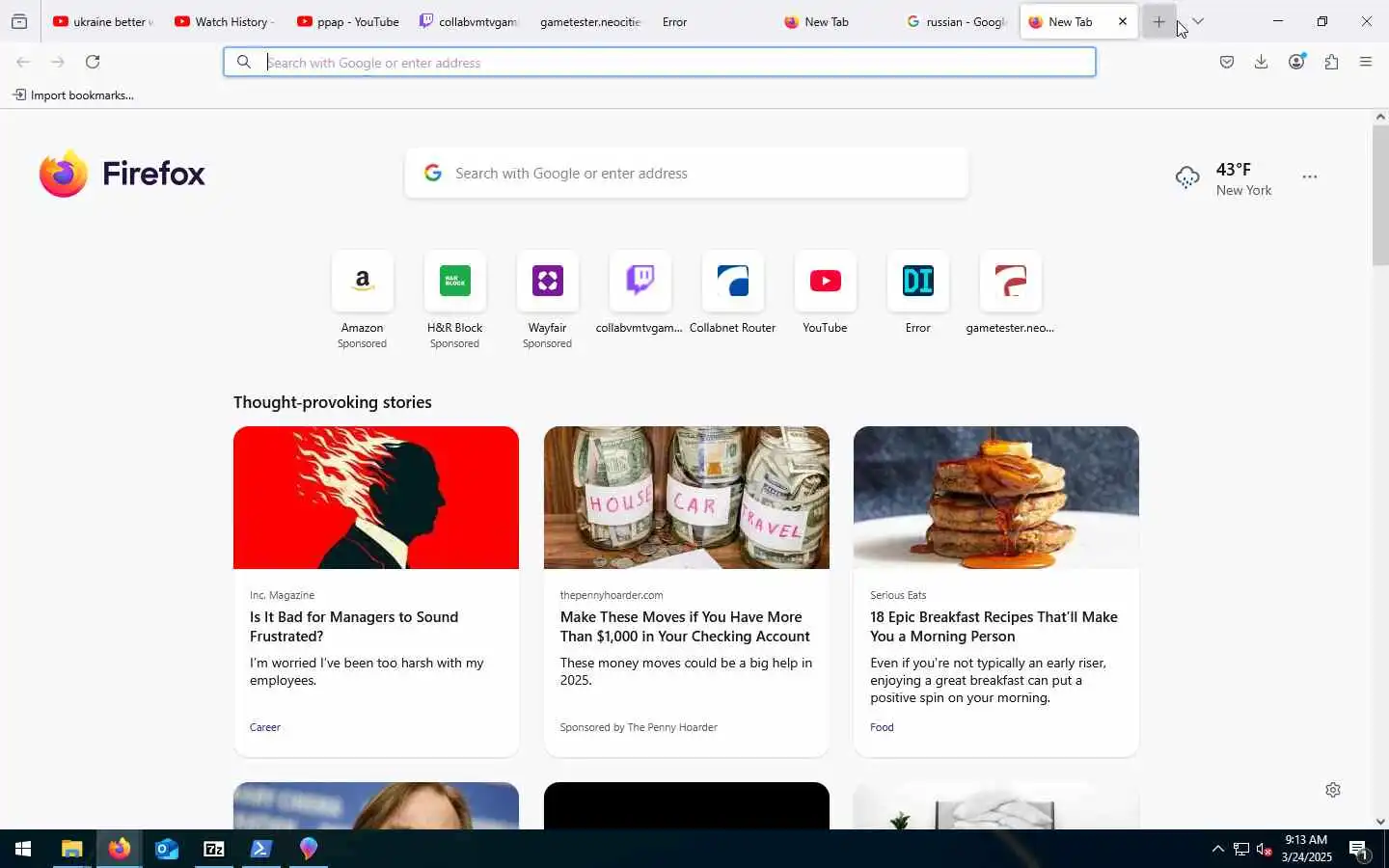Image resolution: width=1389 pixels, height=868 pixels.
Task: Open Firefox View tab list icon
Action: click(x=19, y=21)
